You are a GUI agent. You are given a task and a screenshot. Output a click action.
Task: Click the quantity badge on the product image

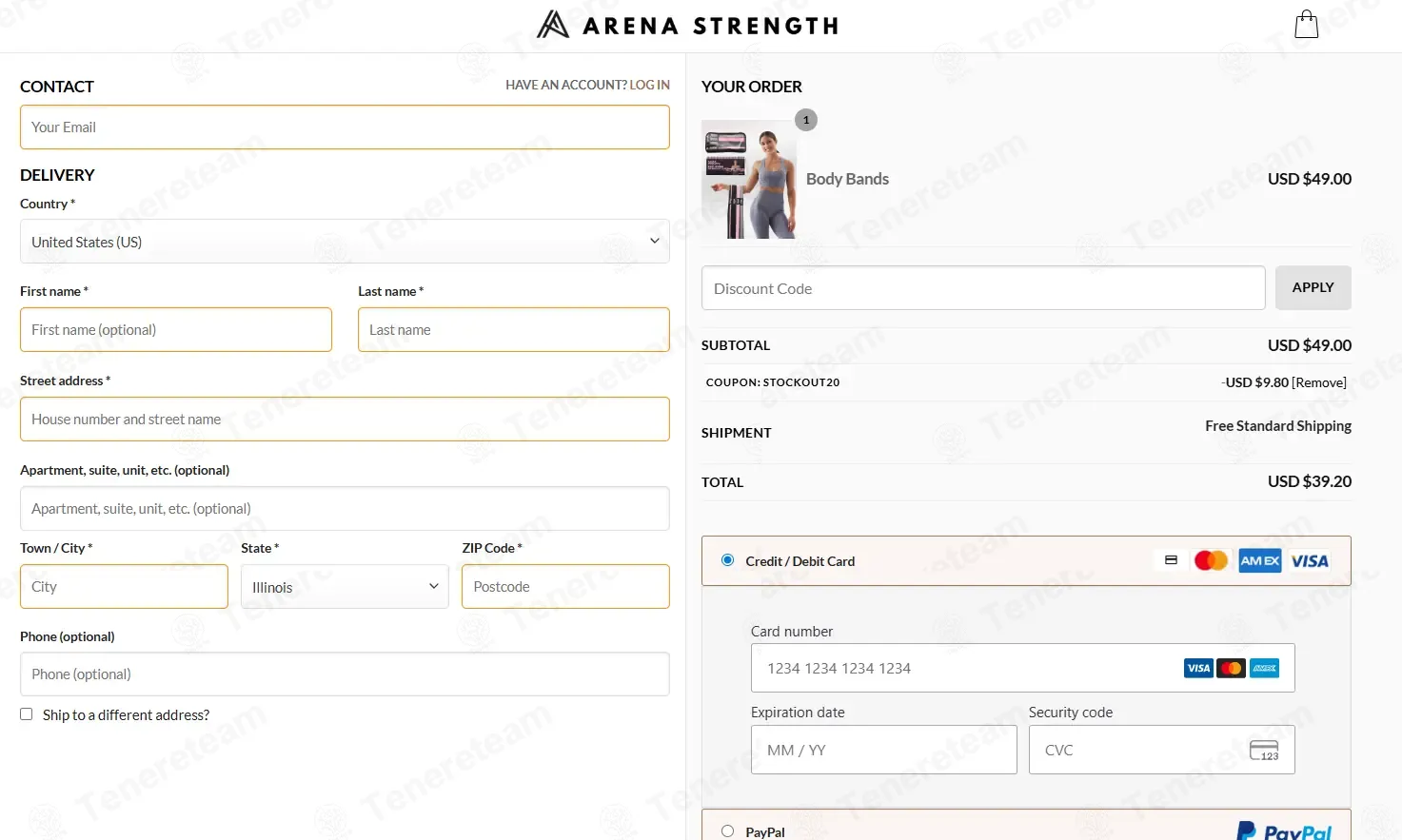806,120
